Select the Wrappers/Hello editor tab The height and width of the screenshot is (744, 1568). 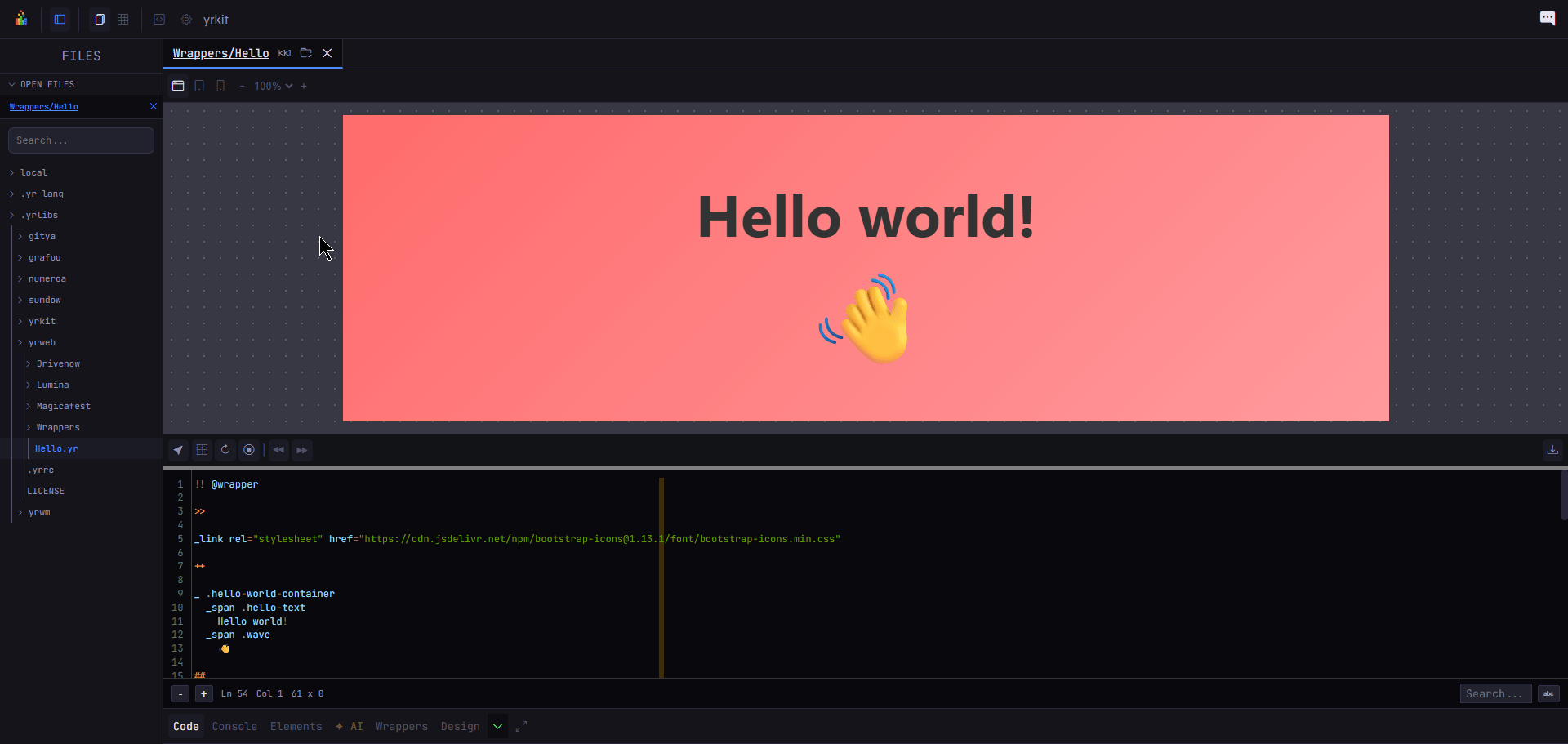220,53
